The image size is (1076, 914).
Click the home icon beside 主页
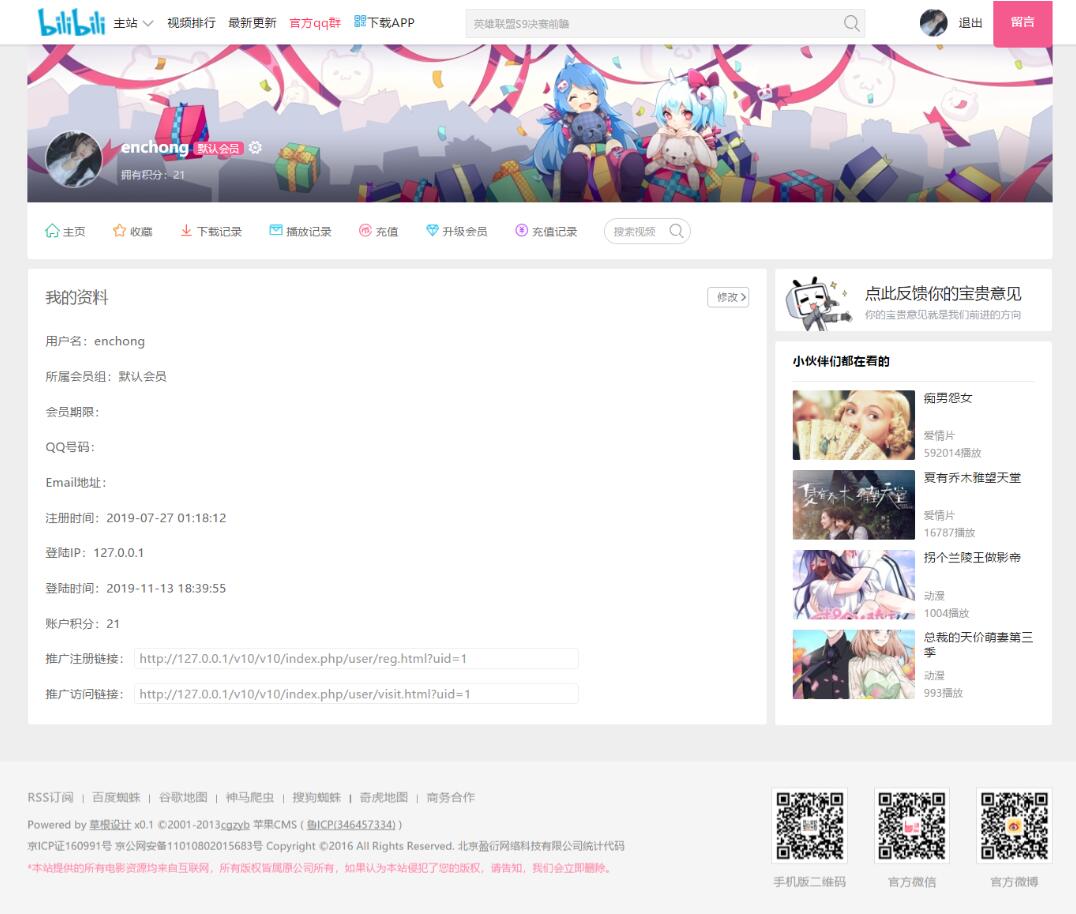pos(52,231)
